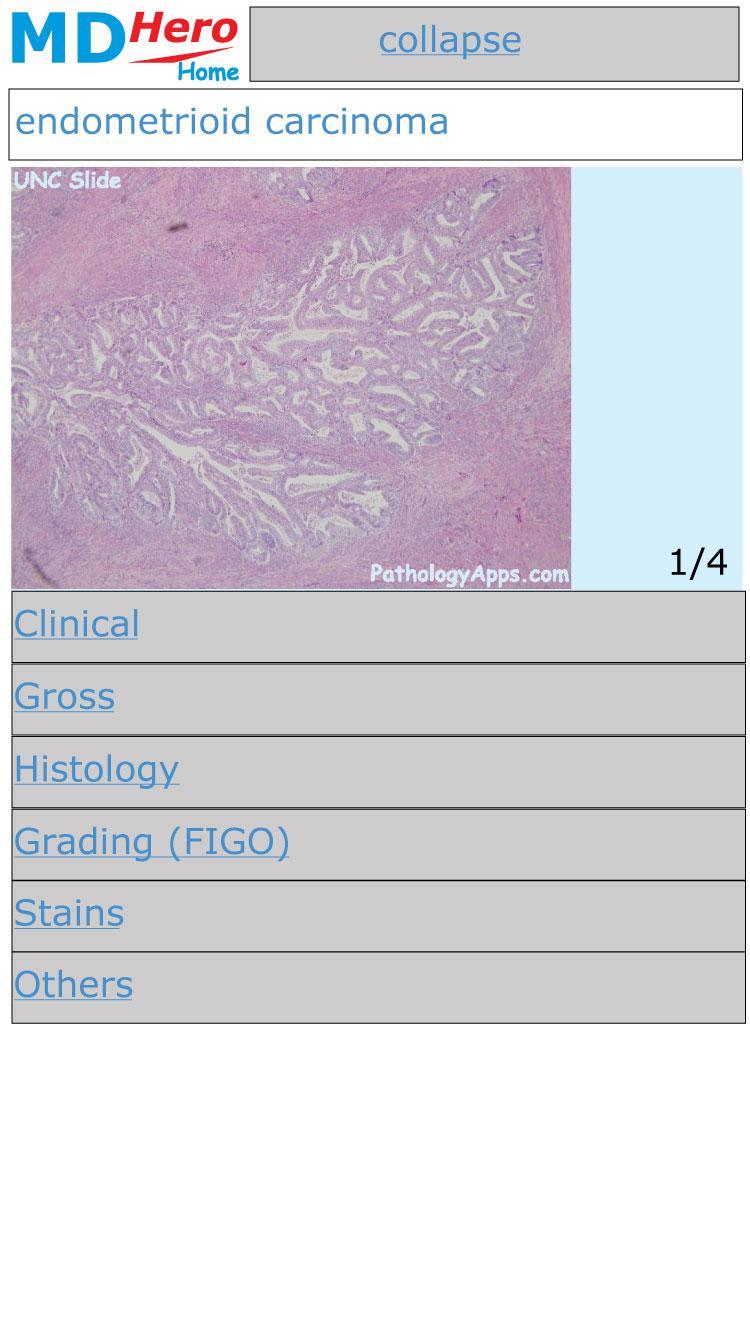Select Grading (FIGO)
750x1334 pixels.
pos(150,842)
